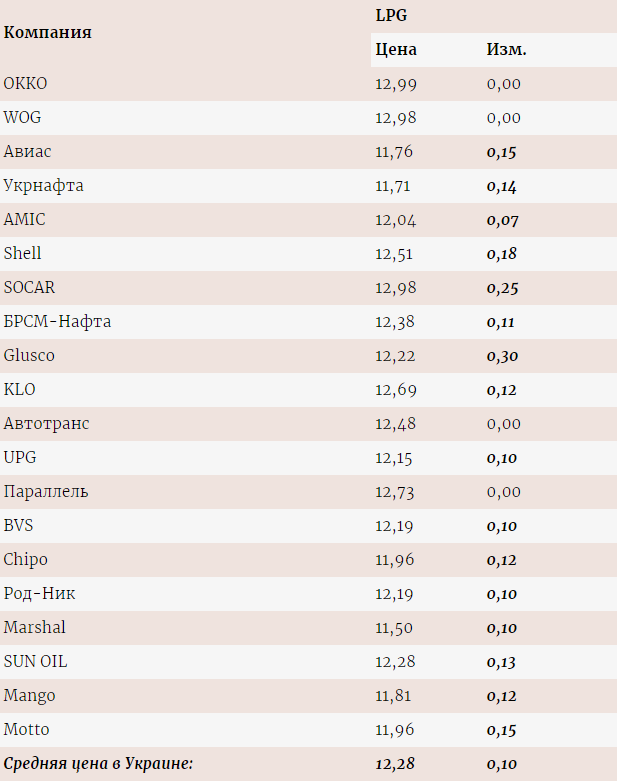Screen dimensions: 617x781
Task: Select the Изм. column header
Action: tap(506, 49)
